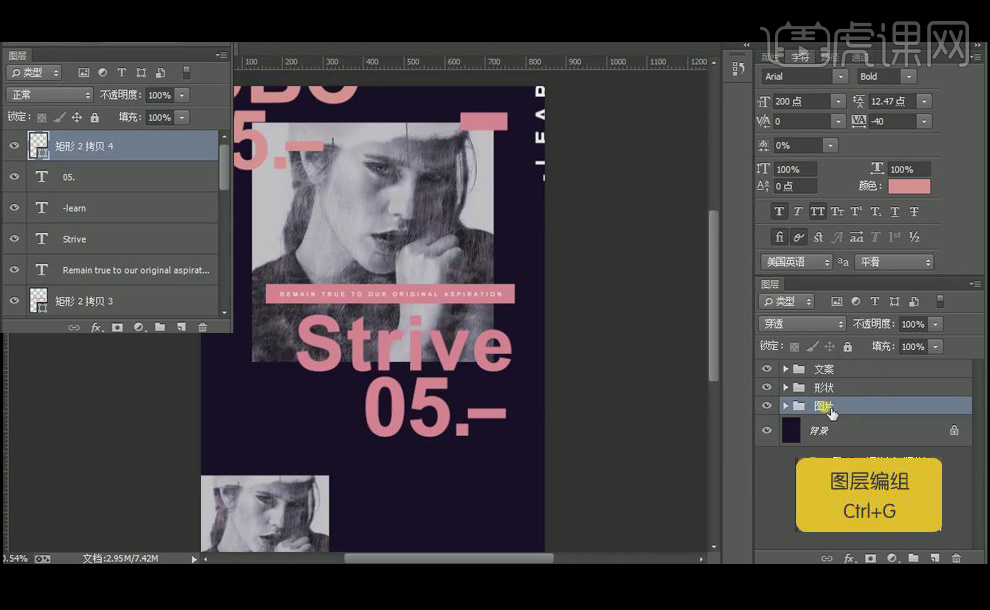
Task: Apply underline style in the Character panel
Action: [894, 212]
